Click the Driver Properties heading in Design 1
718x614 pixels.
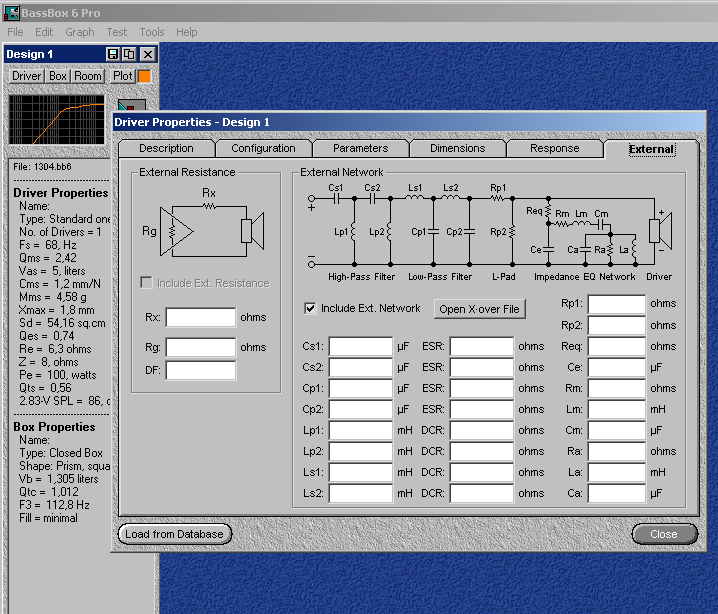pyautogui.click(x=60, y=193)
